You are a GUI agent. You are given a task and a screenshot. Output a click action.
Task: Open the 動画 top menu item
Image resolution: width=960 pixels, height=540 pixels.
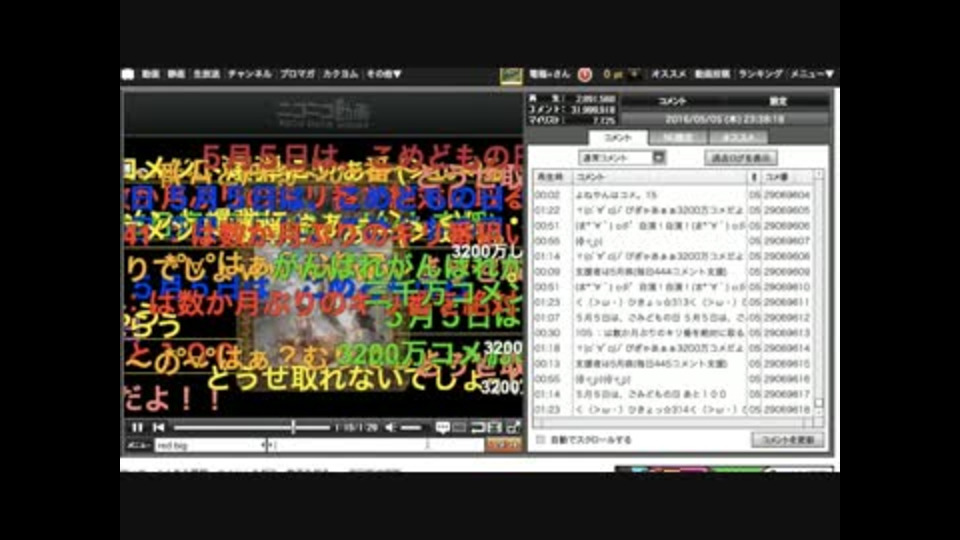point(151,74)
